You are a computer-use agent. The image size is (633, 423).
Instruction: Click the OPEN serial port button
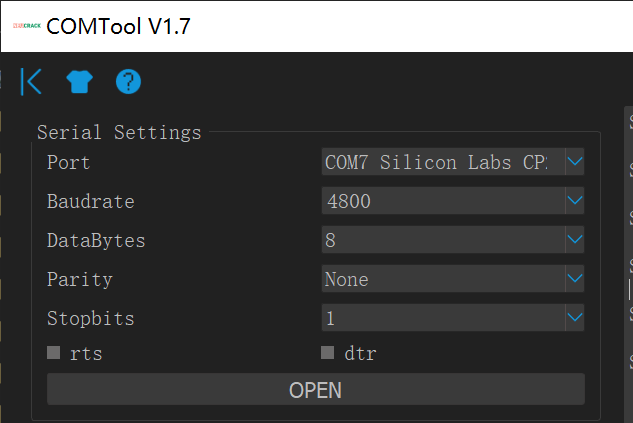pyautogui.click(x=315, y=390)
